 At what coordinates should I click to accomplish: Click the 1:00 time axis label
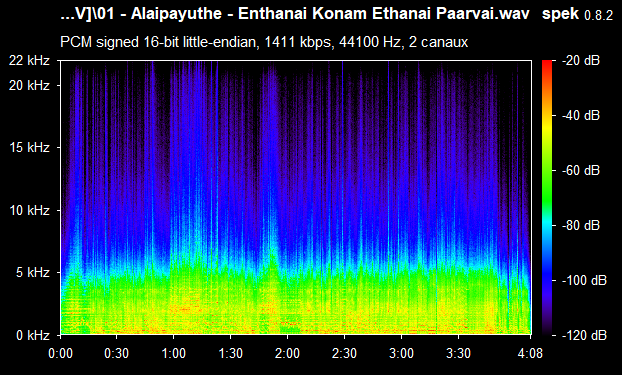[173, 353]
